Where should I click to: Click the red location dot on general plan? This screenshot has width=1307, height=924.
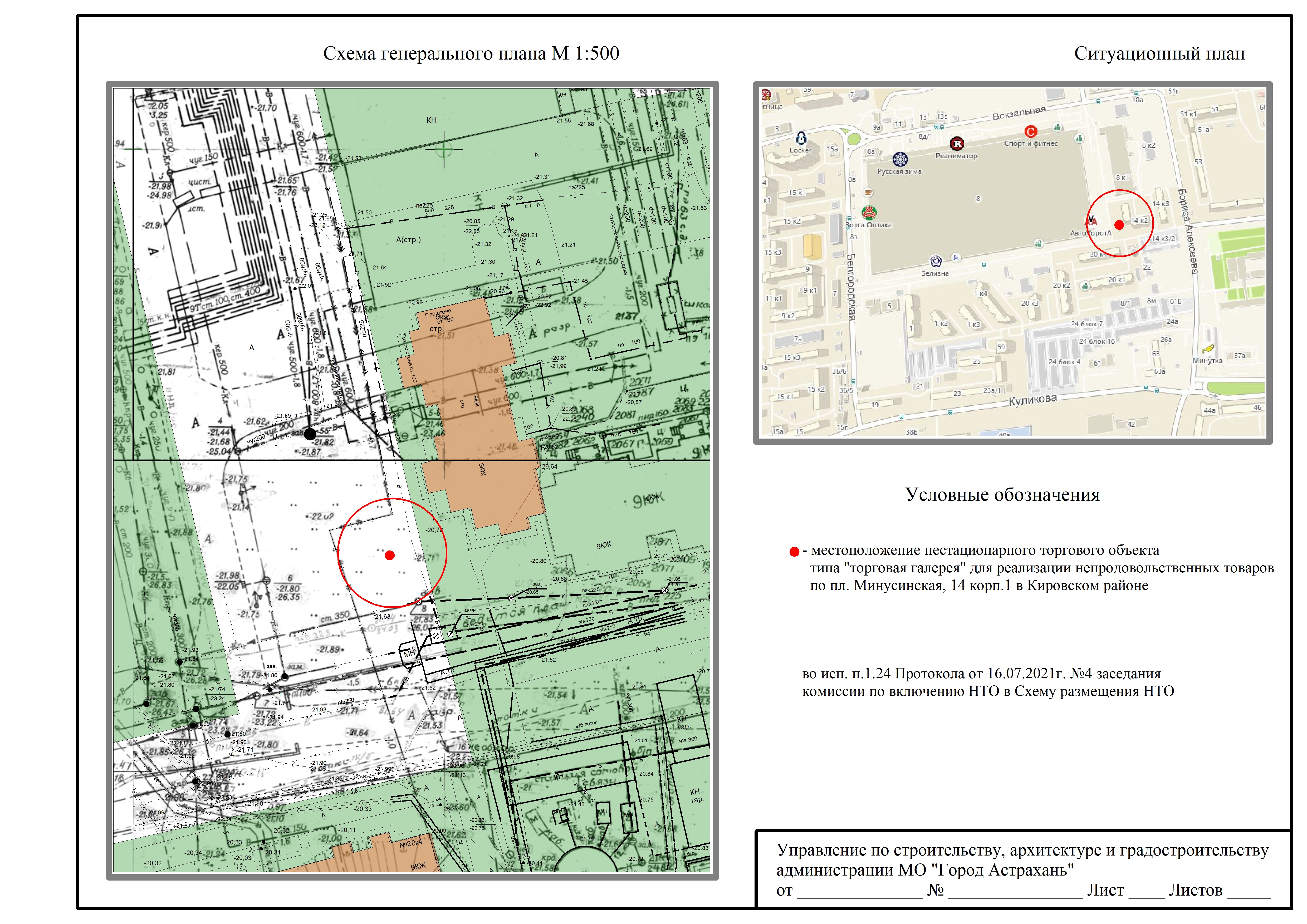coord(389,555)
